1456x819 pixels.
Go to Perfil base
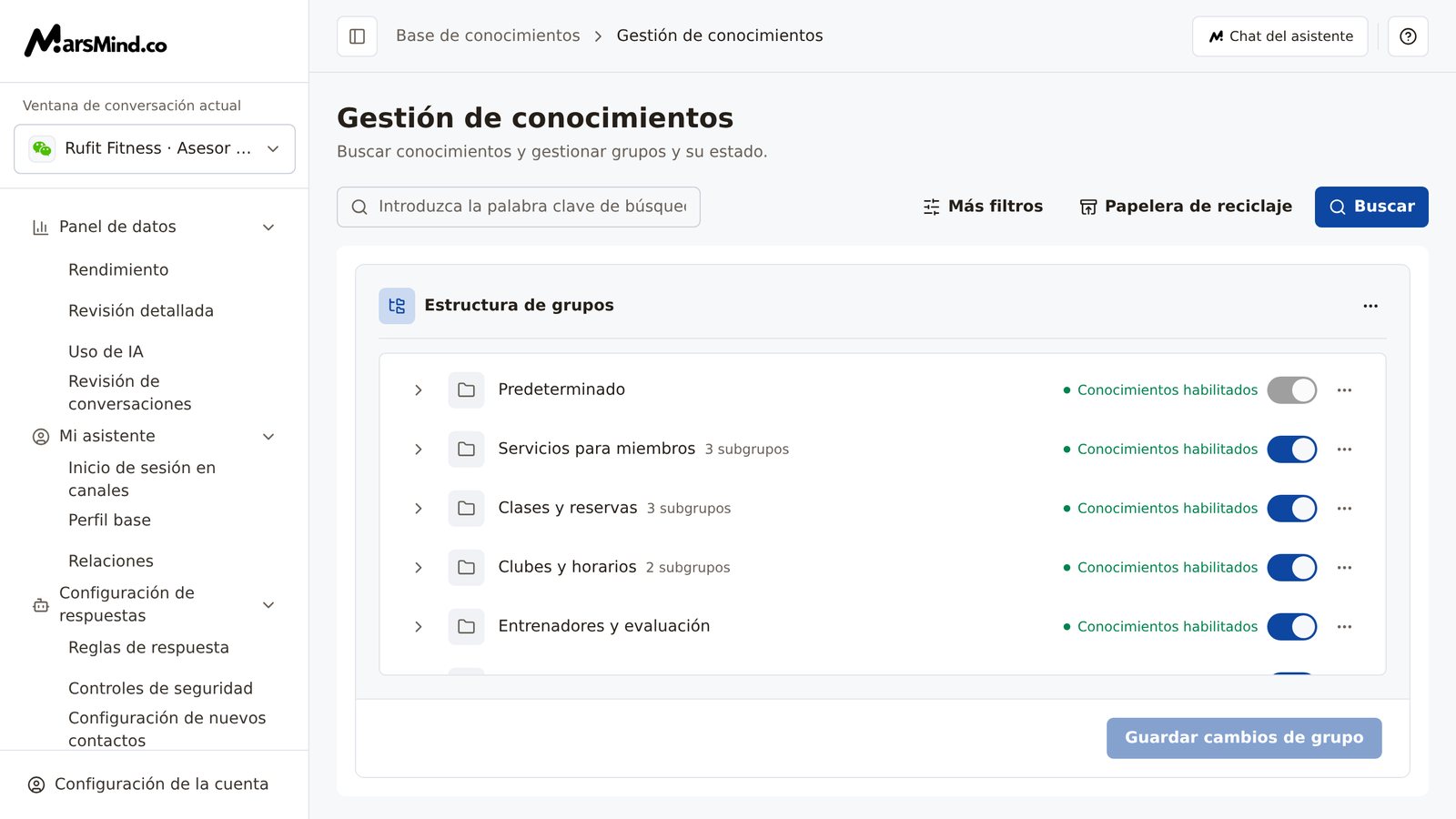pos(109,521)
